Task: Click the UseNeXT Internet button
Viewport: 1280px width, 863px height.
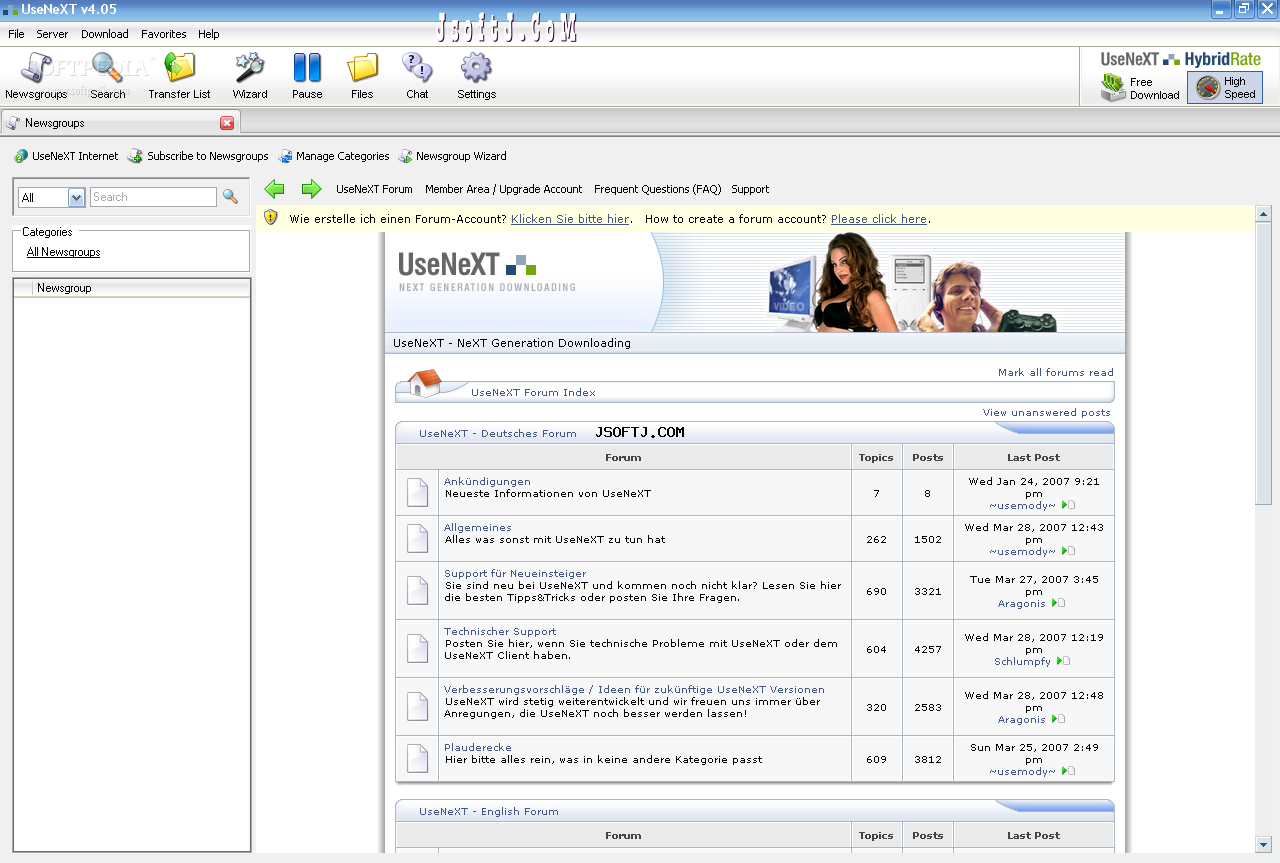Action: 66,156
